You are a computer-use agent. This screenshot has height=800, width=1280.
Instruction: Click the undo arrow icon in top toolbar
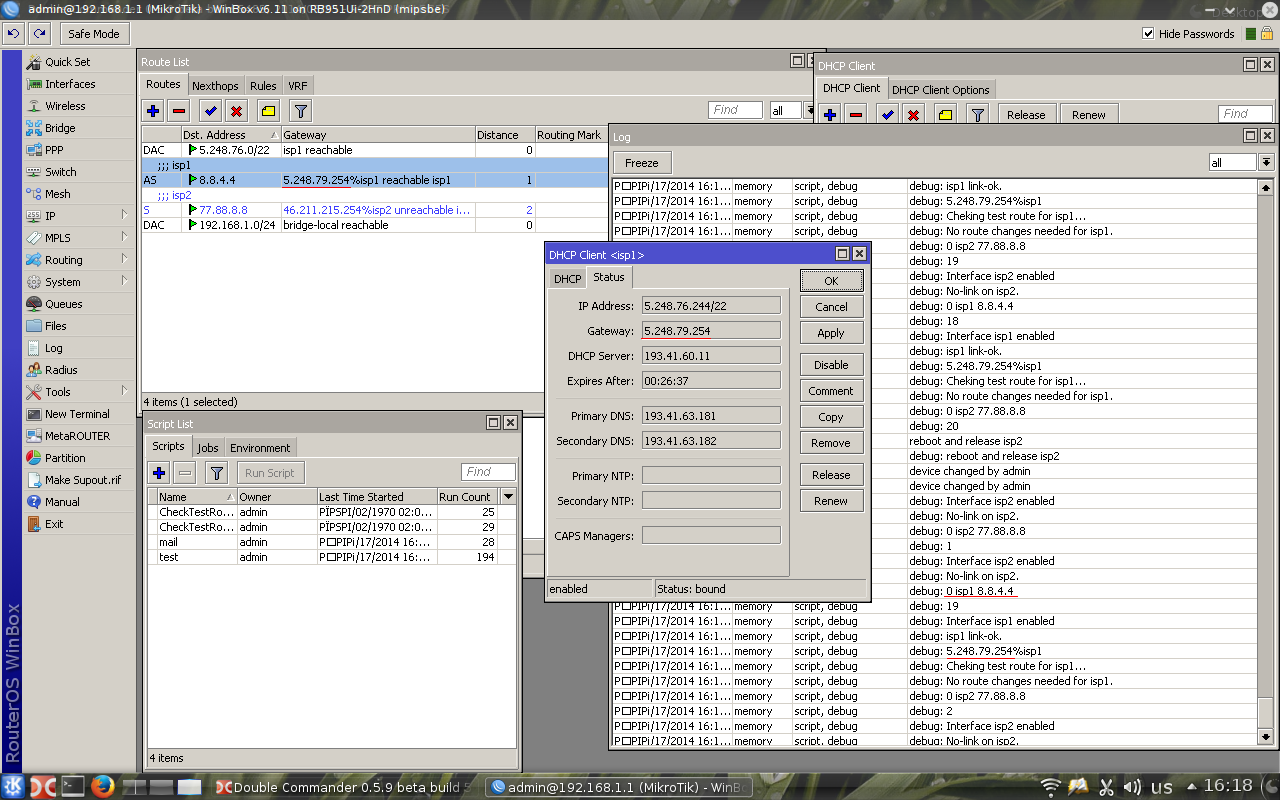(13, 33)
